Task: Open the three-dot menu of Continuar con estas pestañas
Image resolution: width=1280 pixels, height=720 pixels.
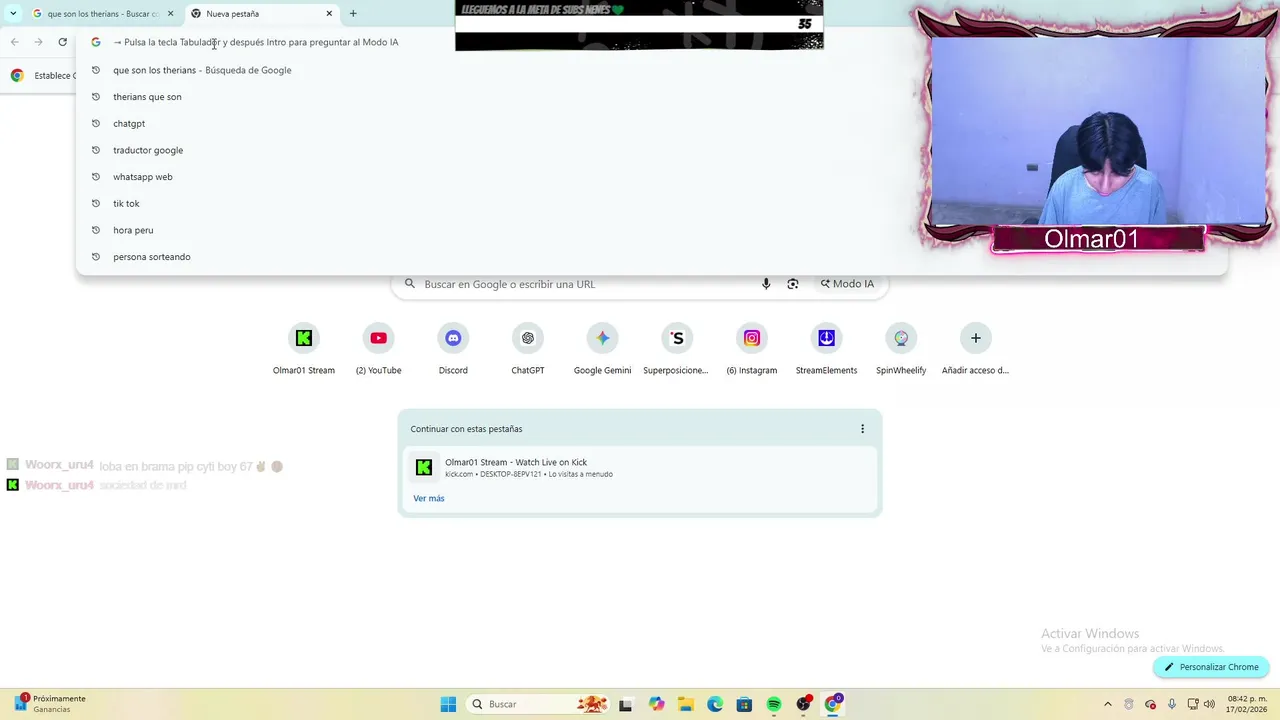Action: 862,429
